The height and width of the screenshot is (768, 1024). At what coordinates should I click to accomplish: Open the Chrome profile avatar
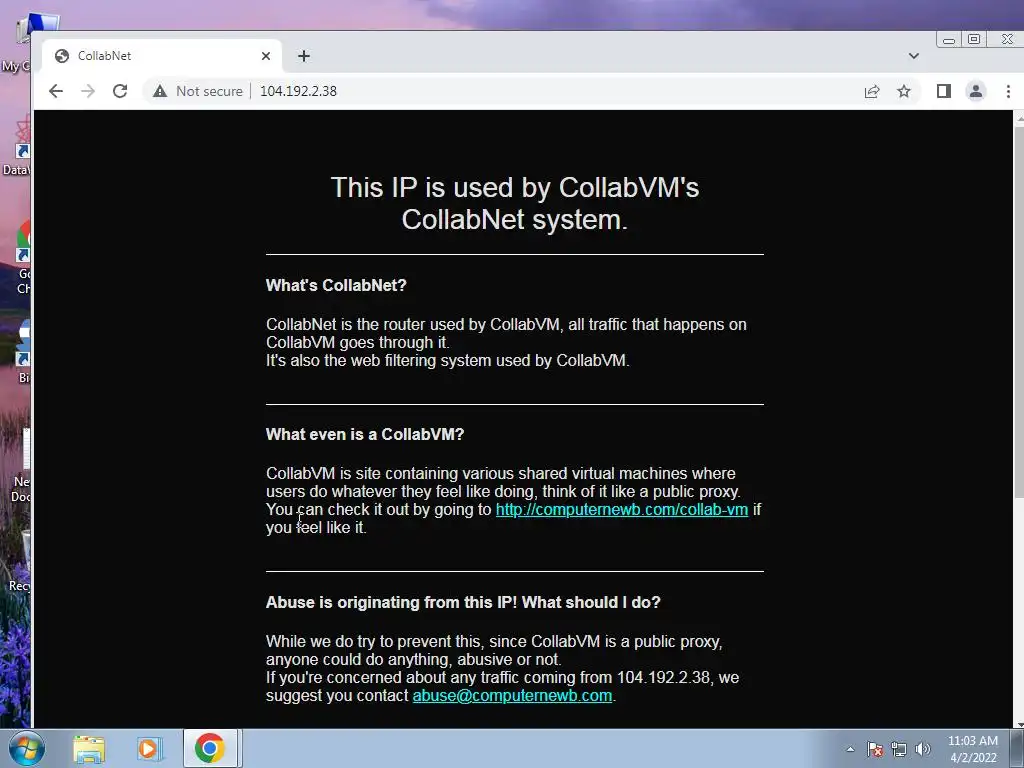[976, 91]
